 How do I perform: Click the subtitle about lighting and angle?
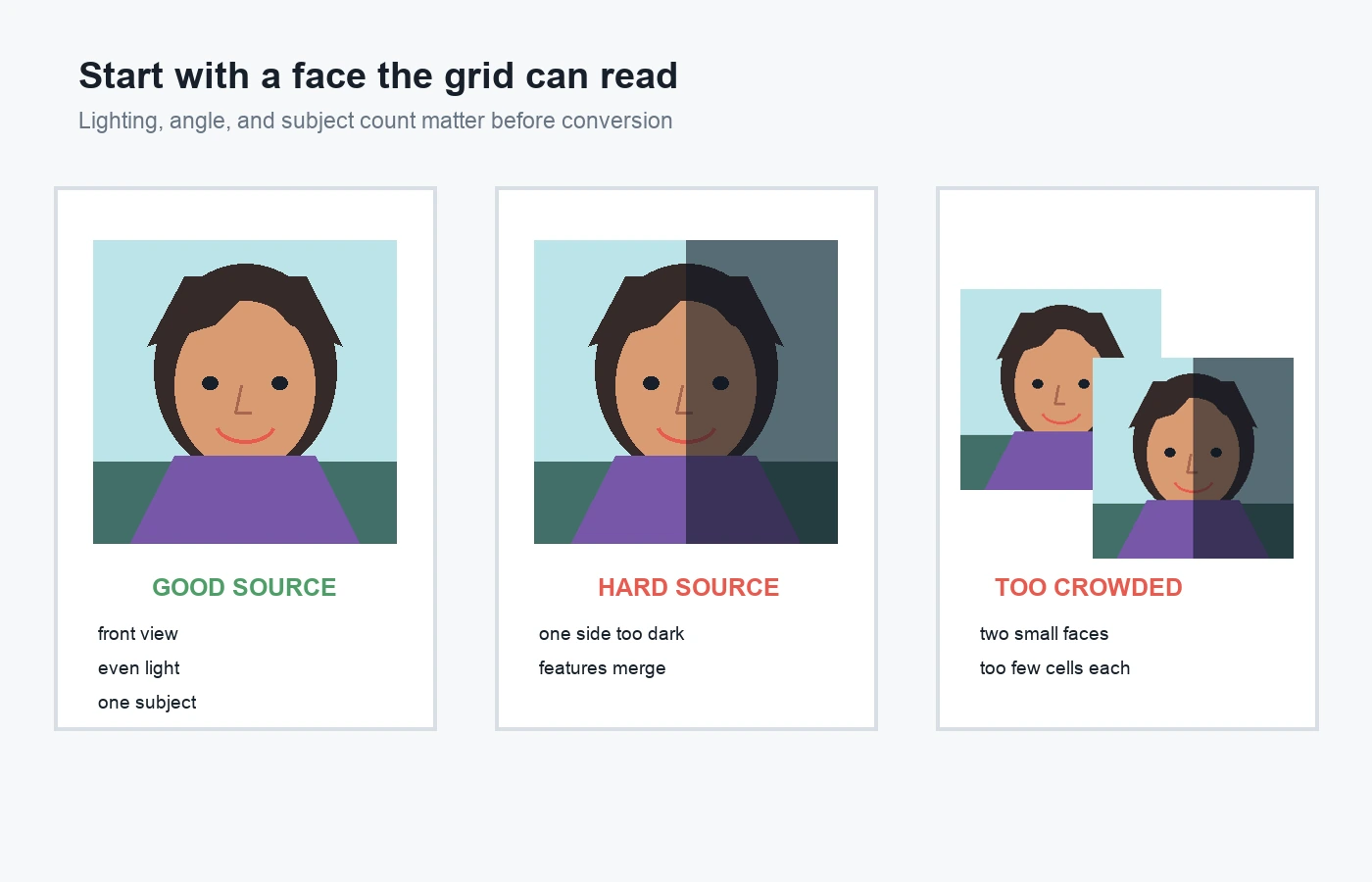coord(375,121)
